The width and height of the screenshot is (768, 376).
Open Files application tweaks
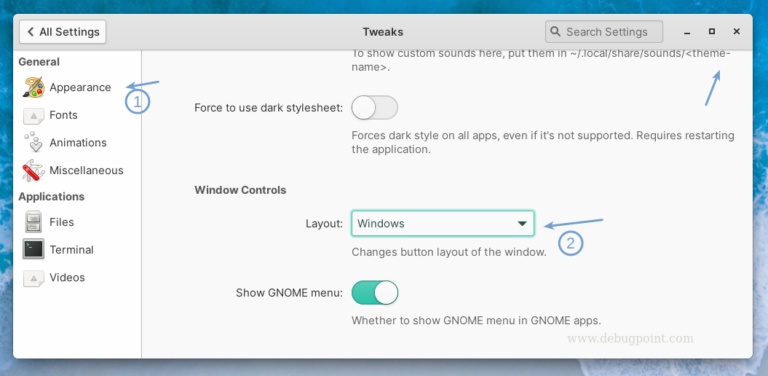click(62, 222)
